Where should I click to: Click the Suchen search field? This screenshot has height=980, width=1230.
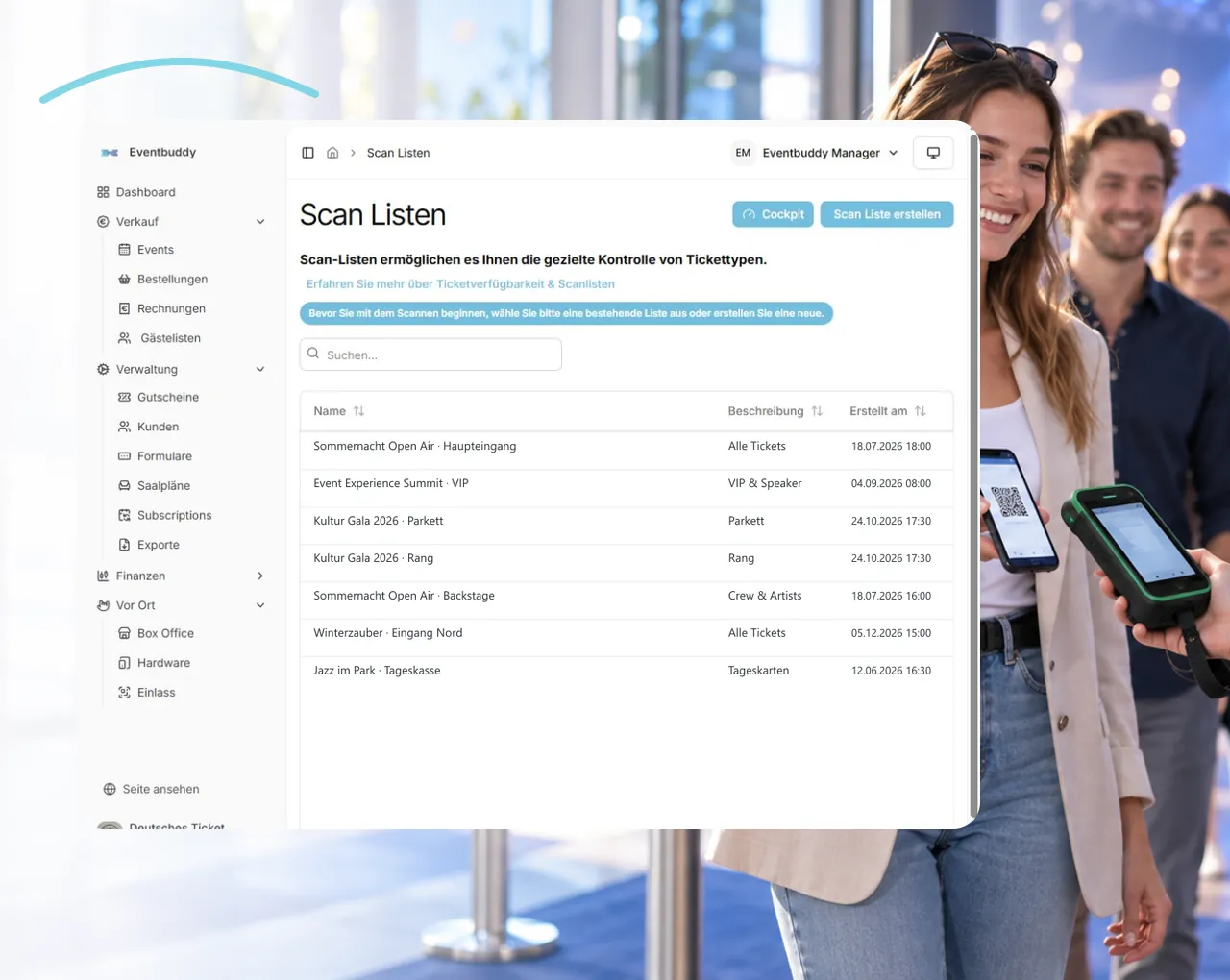click(x=430, y=355)
